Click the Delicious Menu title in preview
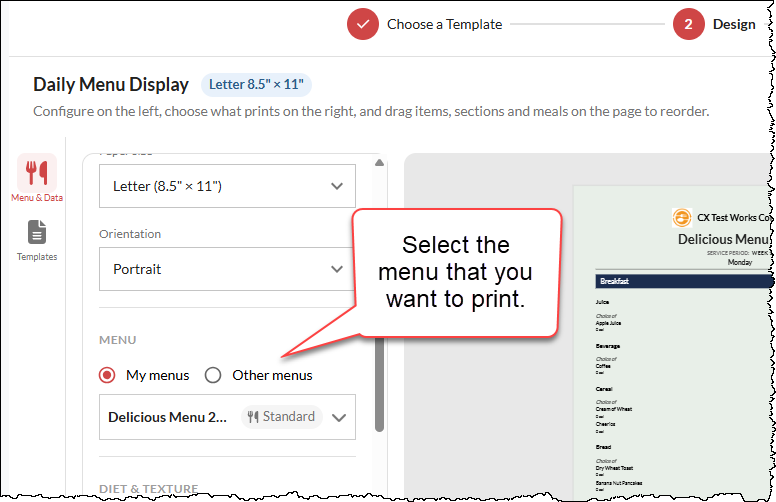This screenshot has width=776, height=502. tap(723, 240)
